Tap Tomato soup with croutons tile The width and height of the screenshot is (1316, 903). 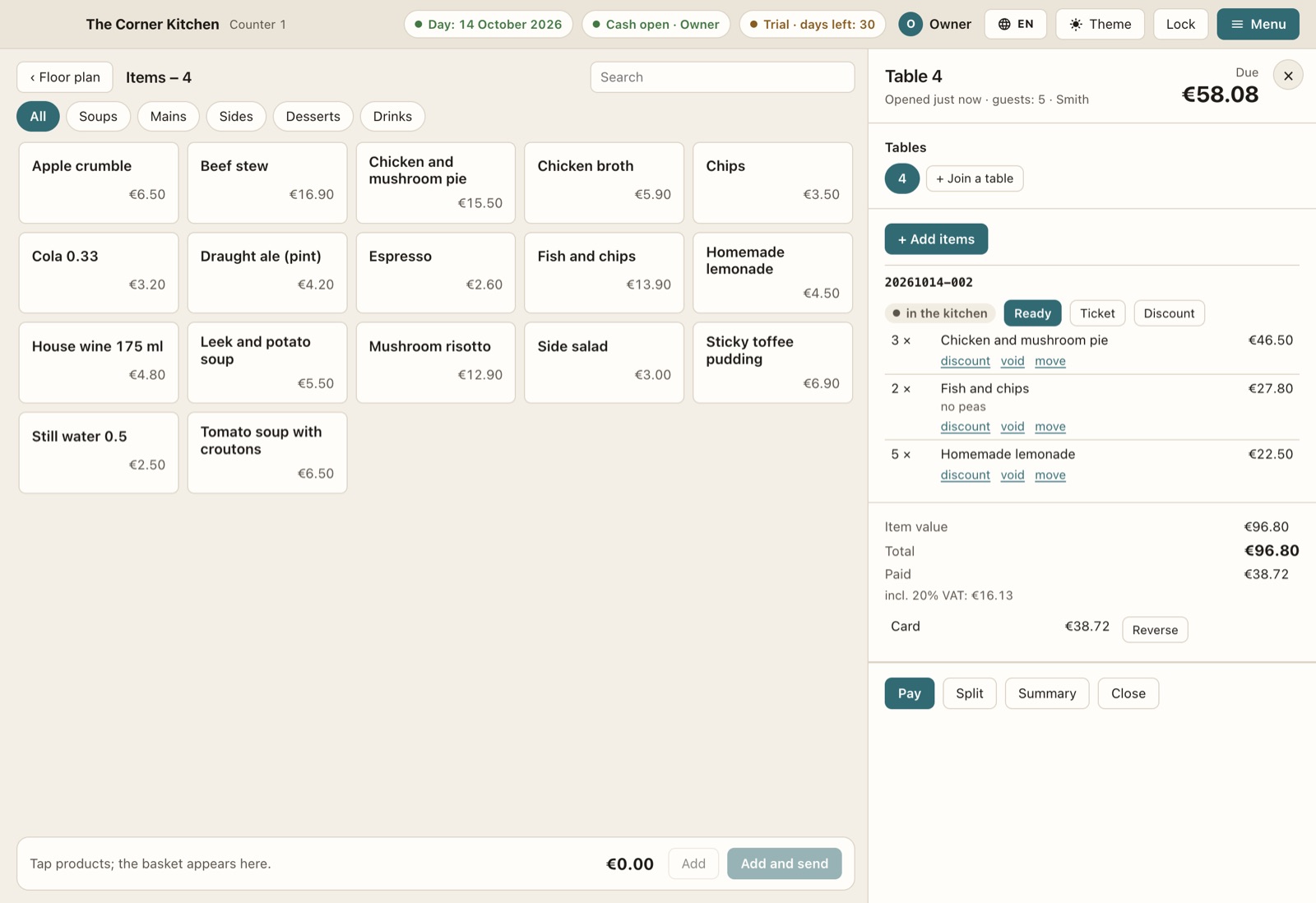pyautogui.click(x=267, y=452)
